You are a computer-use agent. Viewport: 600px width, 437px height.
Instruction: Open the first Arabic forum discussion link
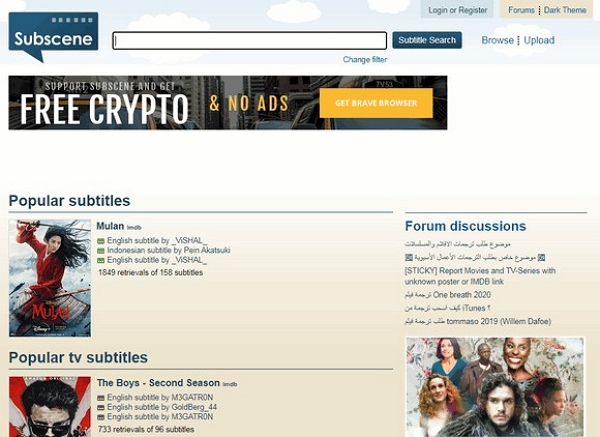point(458,244)
